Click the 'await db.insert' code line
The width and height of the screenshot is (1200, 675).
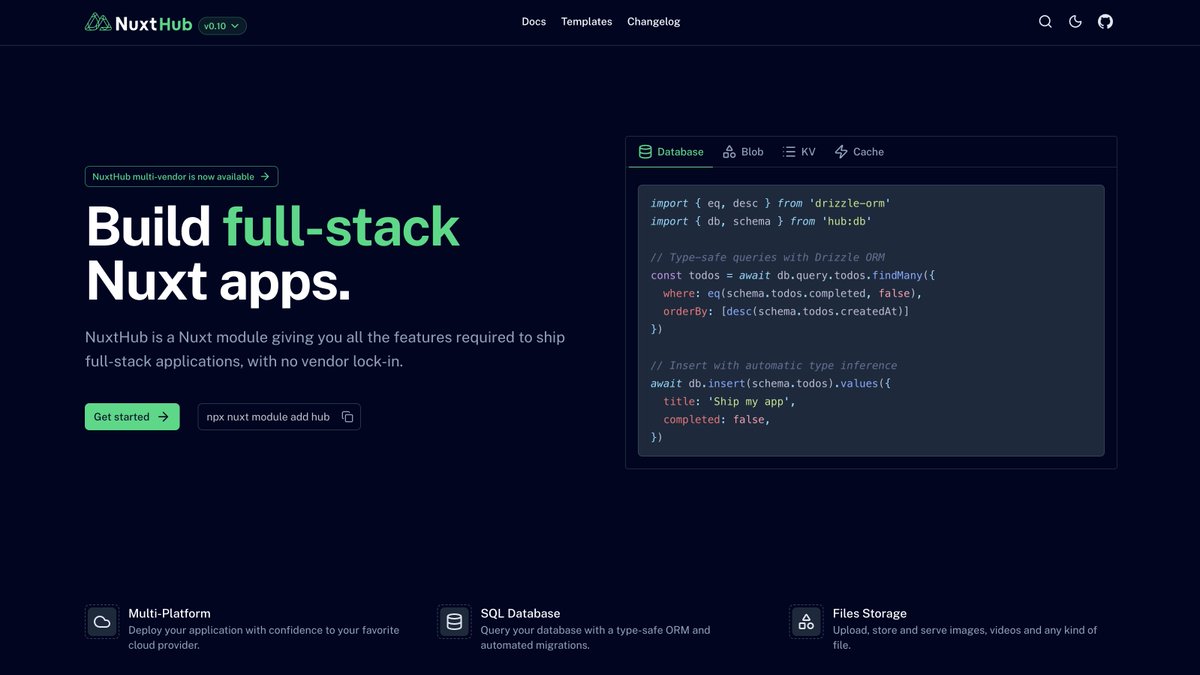point(770,383)
